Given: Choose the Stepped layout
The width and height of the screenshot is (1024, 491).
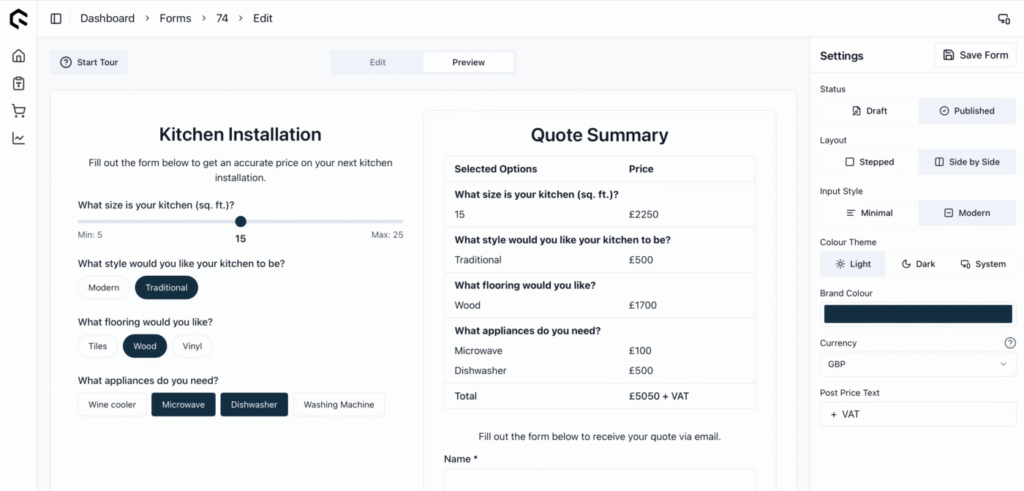Looking at the screenshot, I should [x=869, y=162].
